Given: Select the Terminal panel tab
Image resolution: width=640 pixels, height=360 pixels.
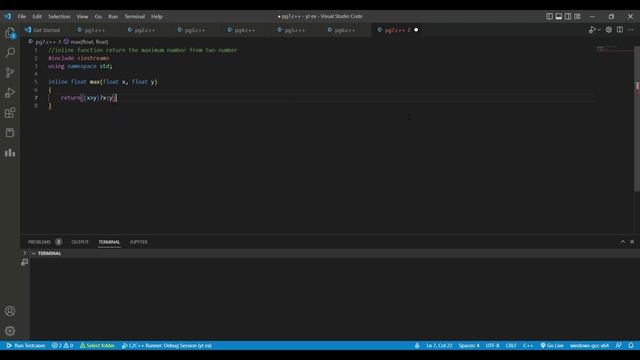Looking at the screenshot, I should pyautogui.click(x=109, y=242).
